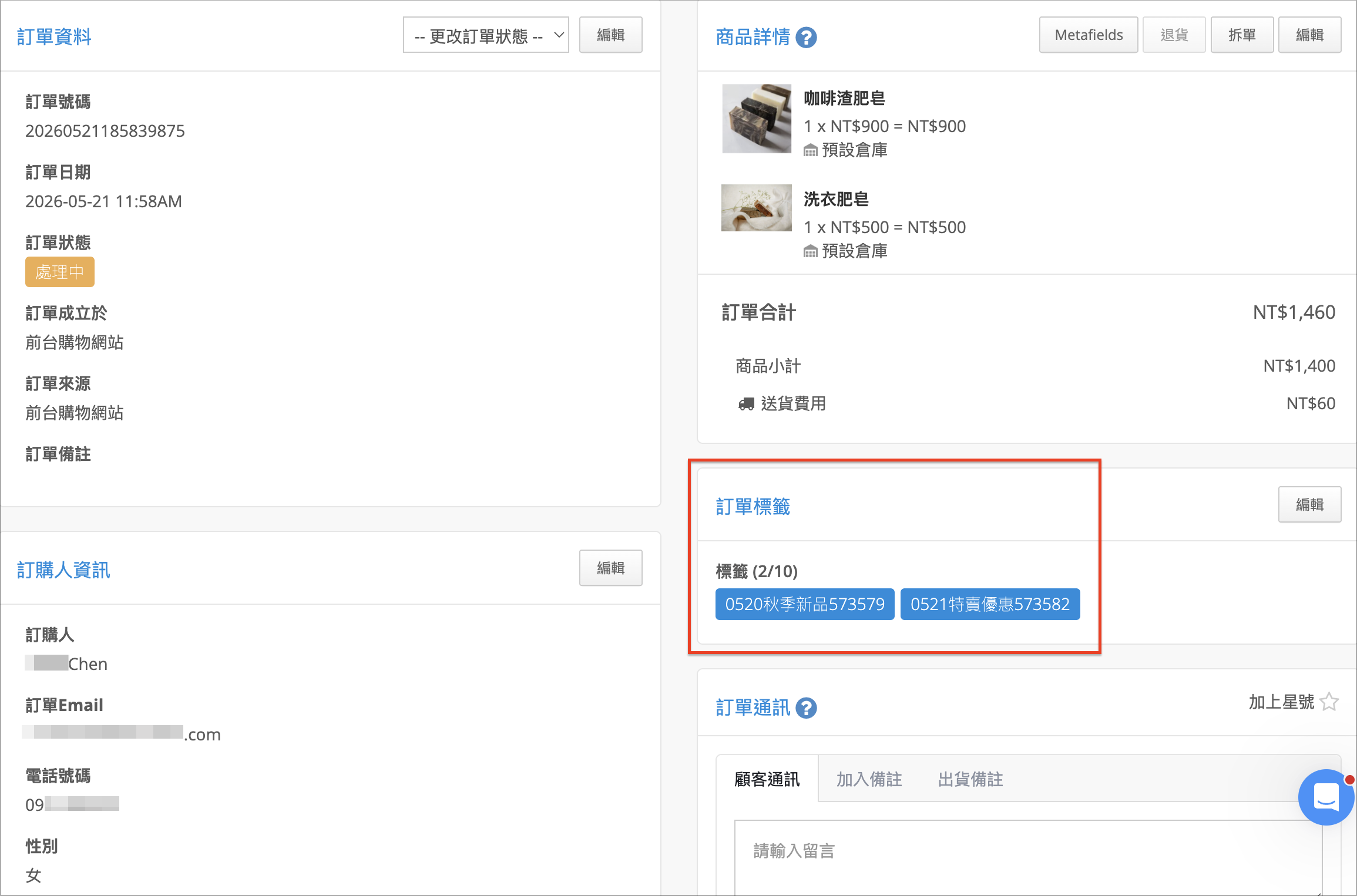This screenshot has height=896, width=1357.
Task: Click 編輯 button in 訂購人資訊 panel
Action: pyautogui.click(x=610, y=568)
